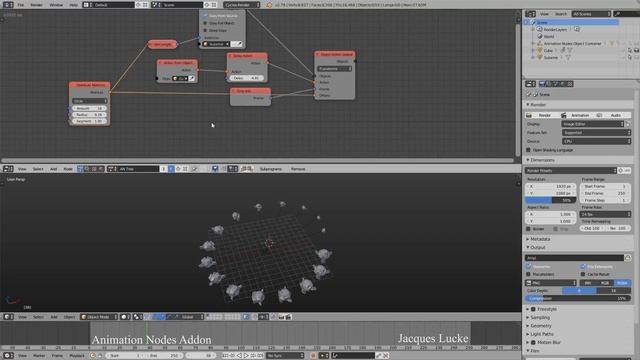Open the Frame Rate 24 fps dropdown
Image resolution: width=640 pixels, height=360 pixels.
[605, 214]
